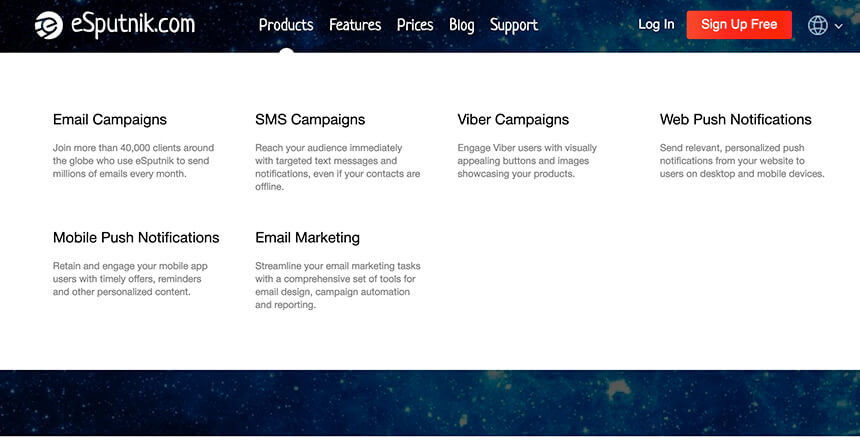Click the Log In link
The width and height of the screenshot is (860, 440).
coord(656,25)
